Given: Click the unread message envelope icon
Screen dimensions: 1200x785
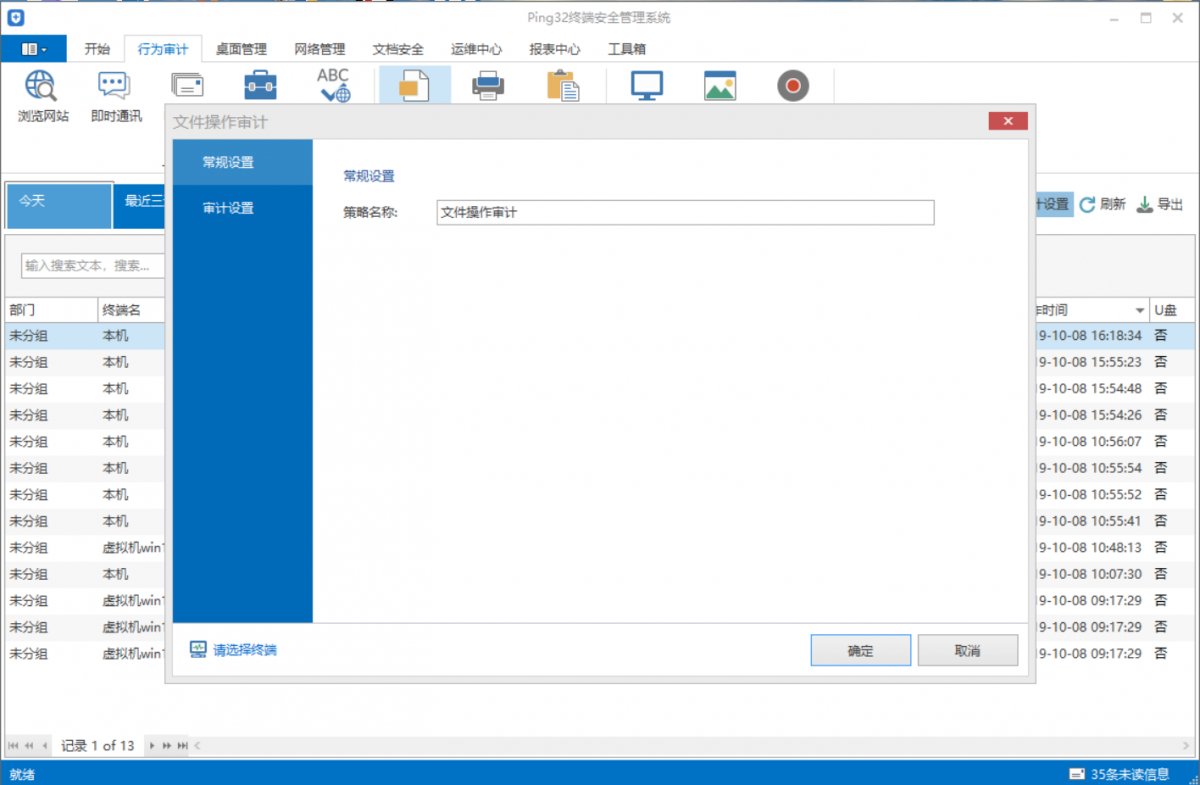Looking at the screenshot, I should click(1077, 774).
